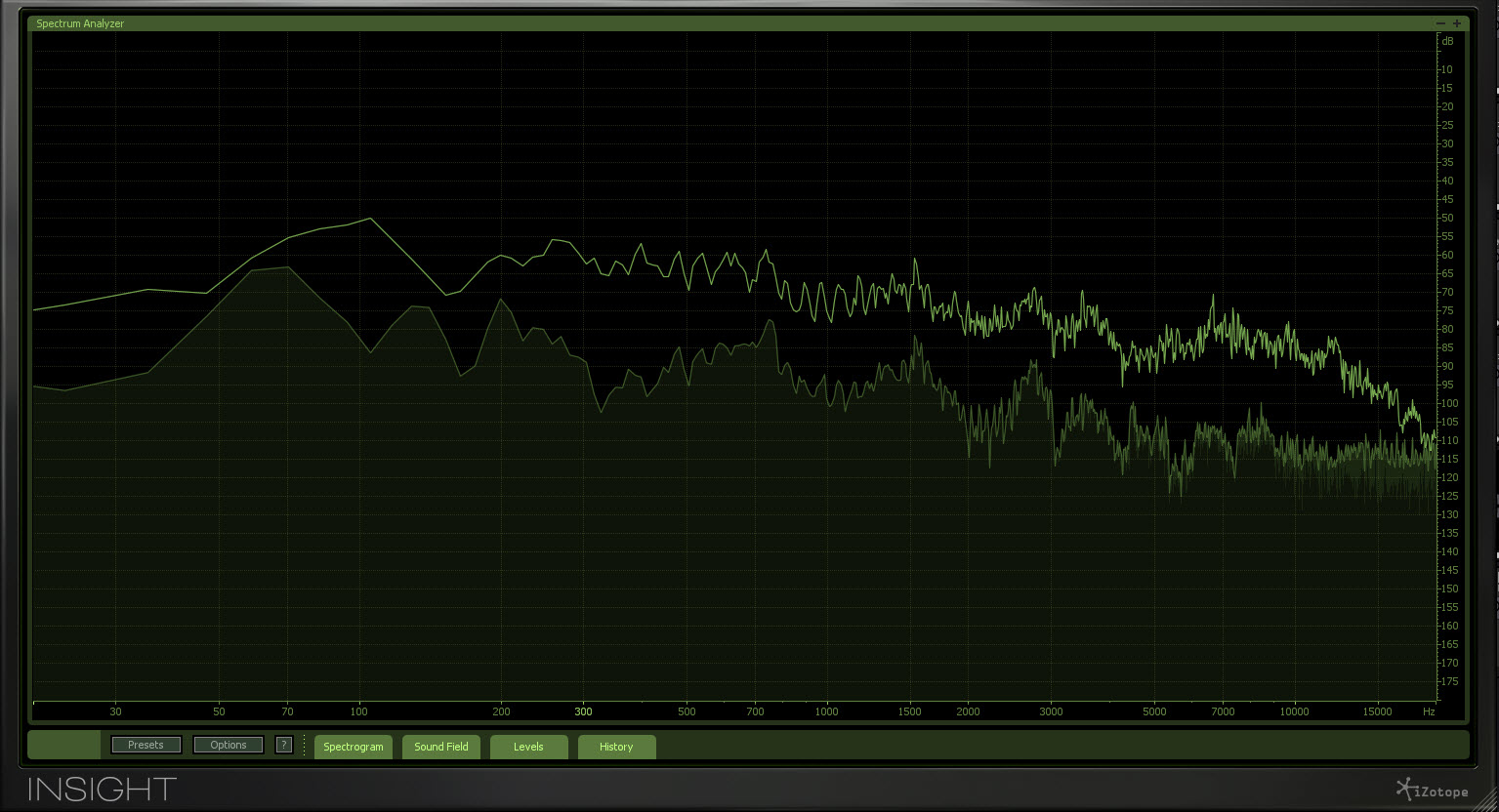Open the Presets menu
The image size is (1499, 812).
(x=145, y=744)
